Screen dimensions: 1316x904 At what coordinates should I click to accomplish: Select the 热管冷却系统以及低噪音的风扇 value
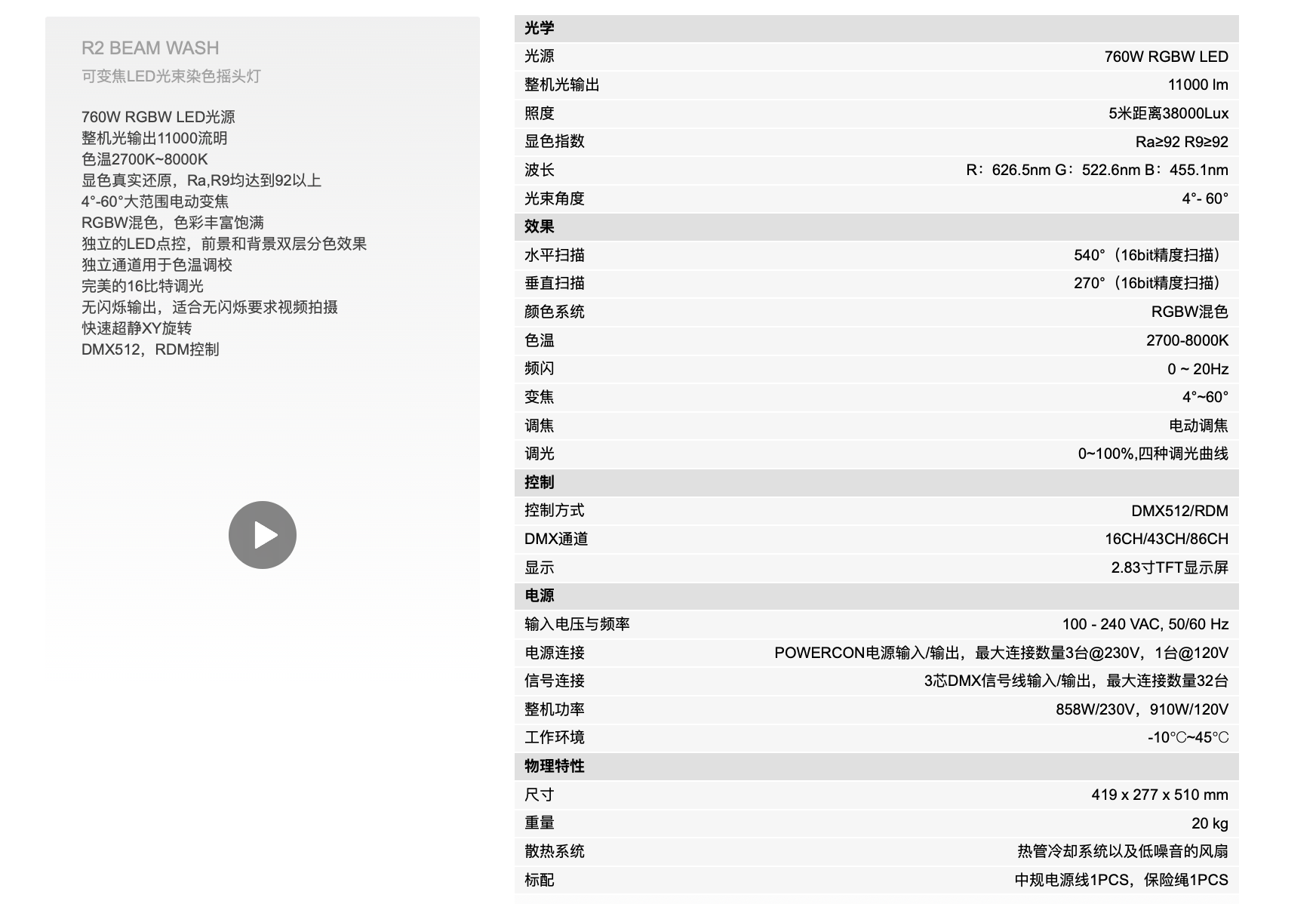click(1123, 851)
